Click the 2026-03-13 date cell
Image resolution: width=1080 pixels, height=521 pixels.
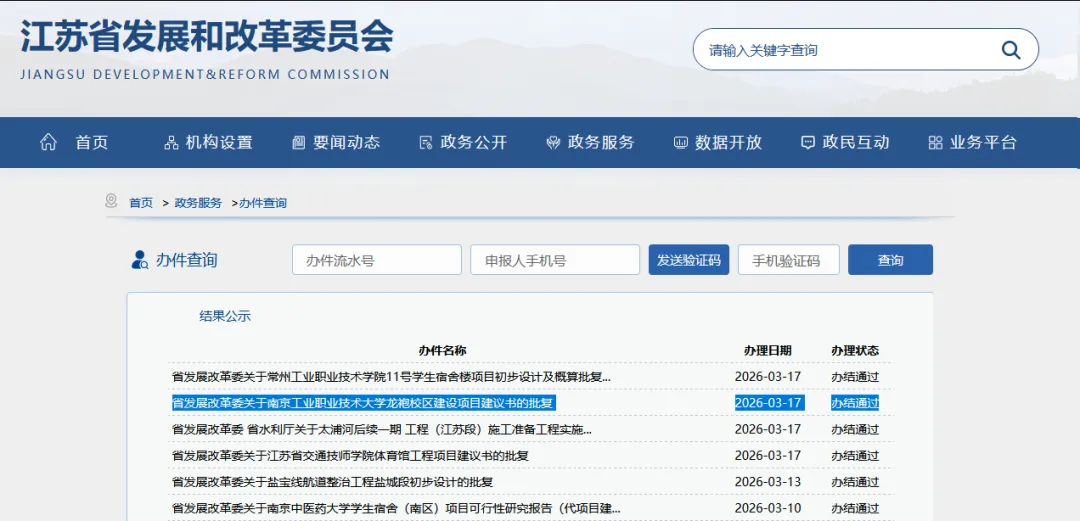click(x=768, y=482)
